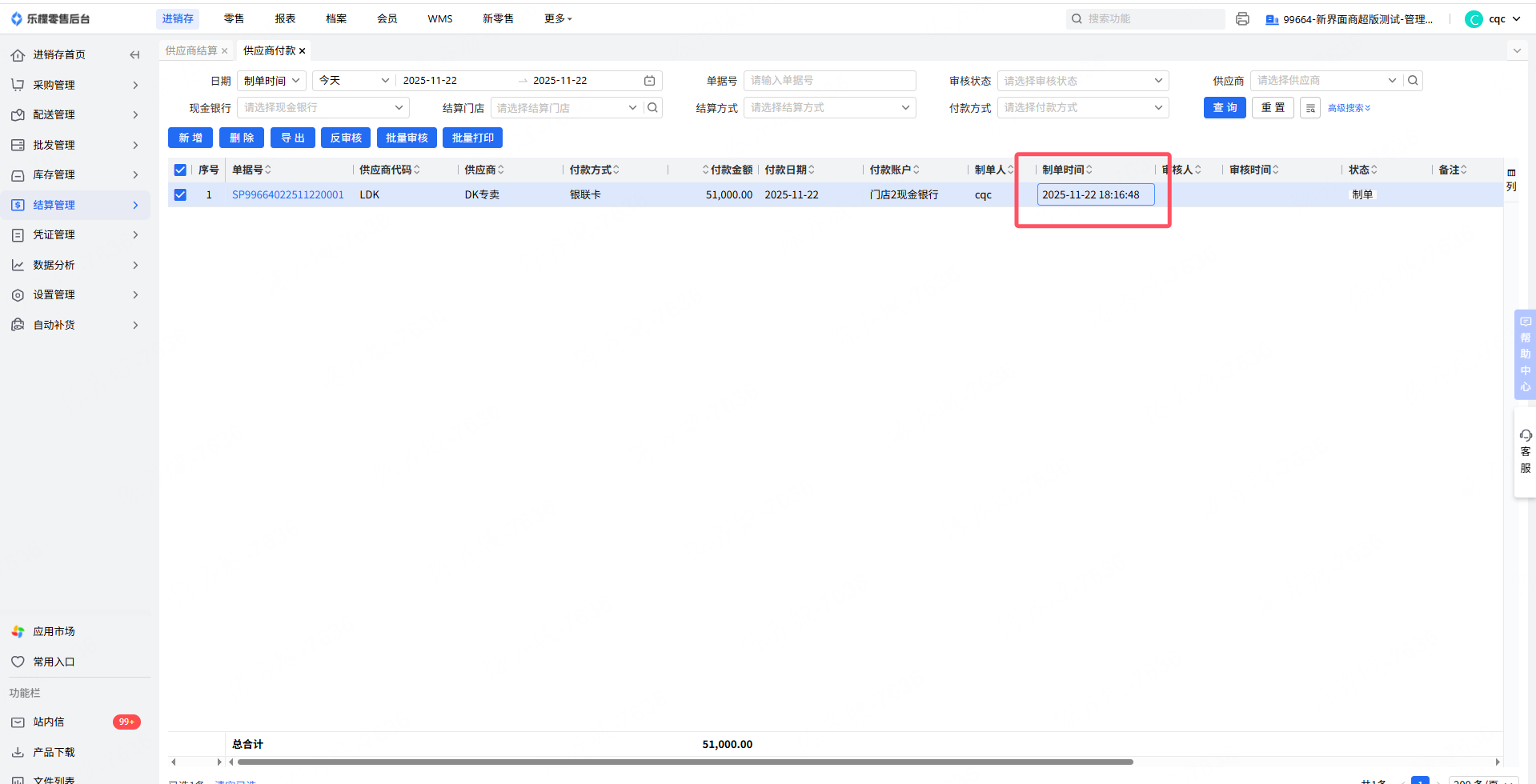Toggle the select-all checkbox in table header
This screenshot has width=1536, height=784.
click(180, 170)
